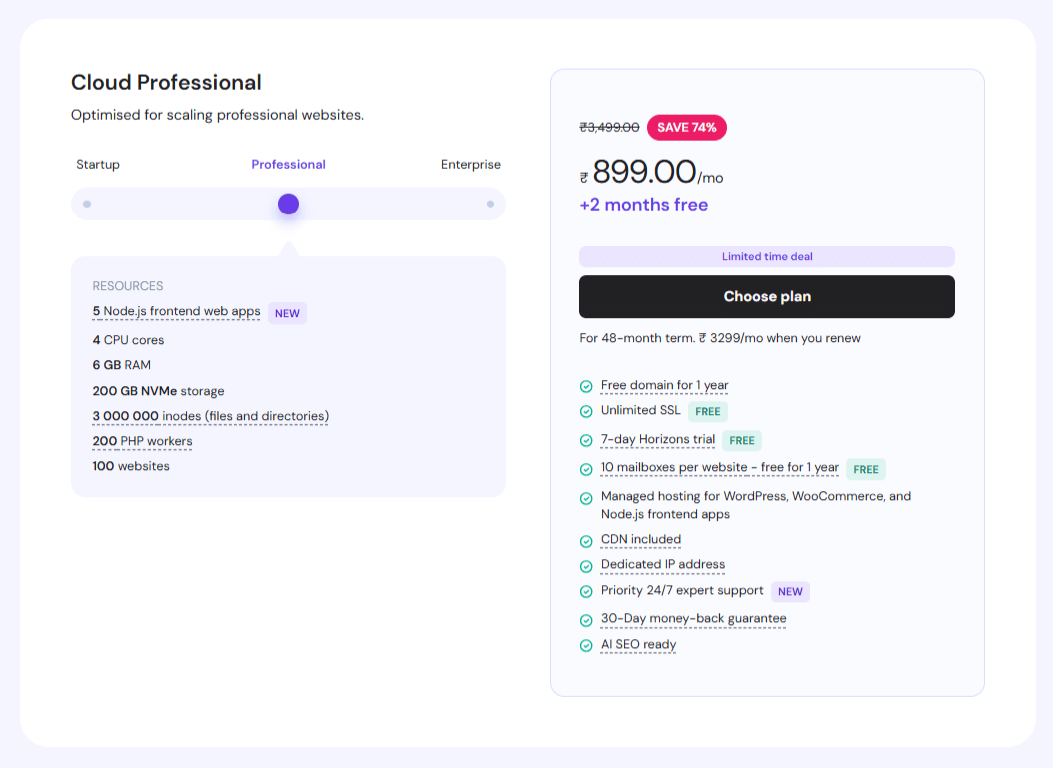Image resolution: width=1053 pixels, height=768 pixels.
Task: Select the Enterprise plan dot on the slider
Action: (x=490, y=203)
